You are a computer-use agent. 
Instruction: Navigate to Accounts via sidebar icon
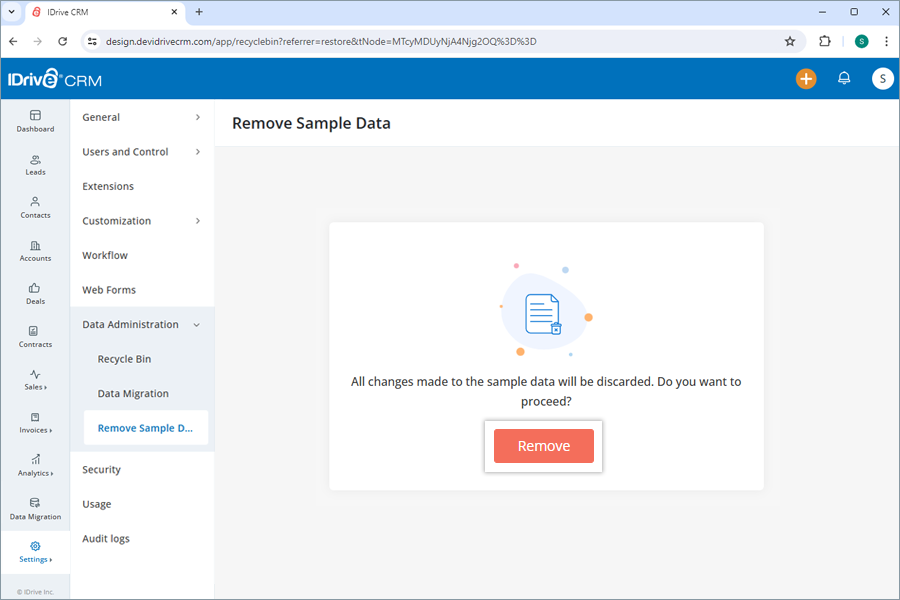[35, 251]
